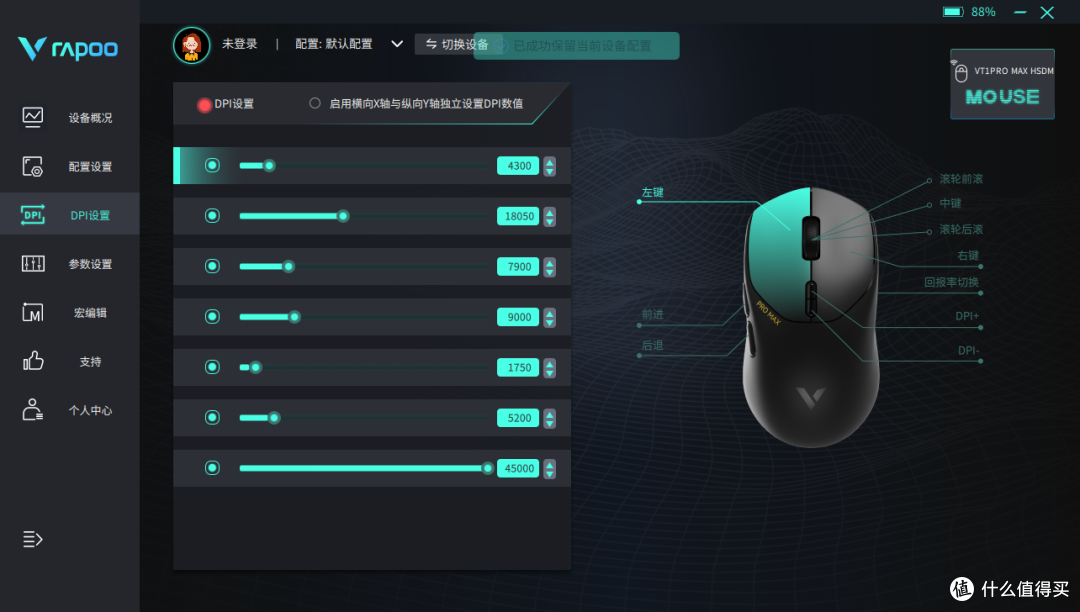
Task: Open the 配置 默认配置 profile dropdown arrow
Action: 397,44
